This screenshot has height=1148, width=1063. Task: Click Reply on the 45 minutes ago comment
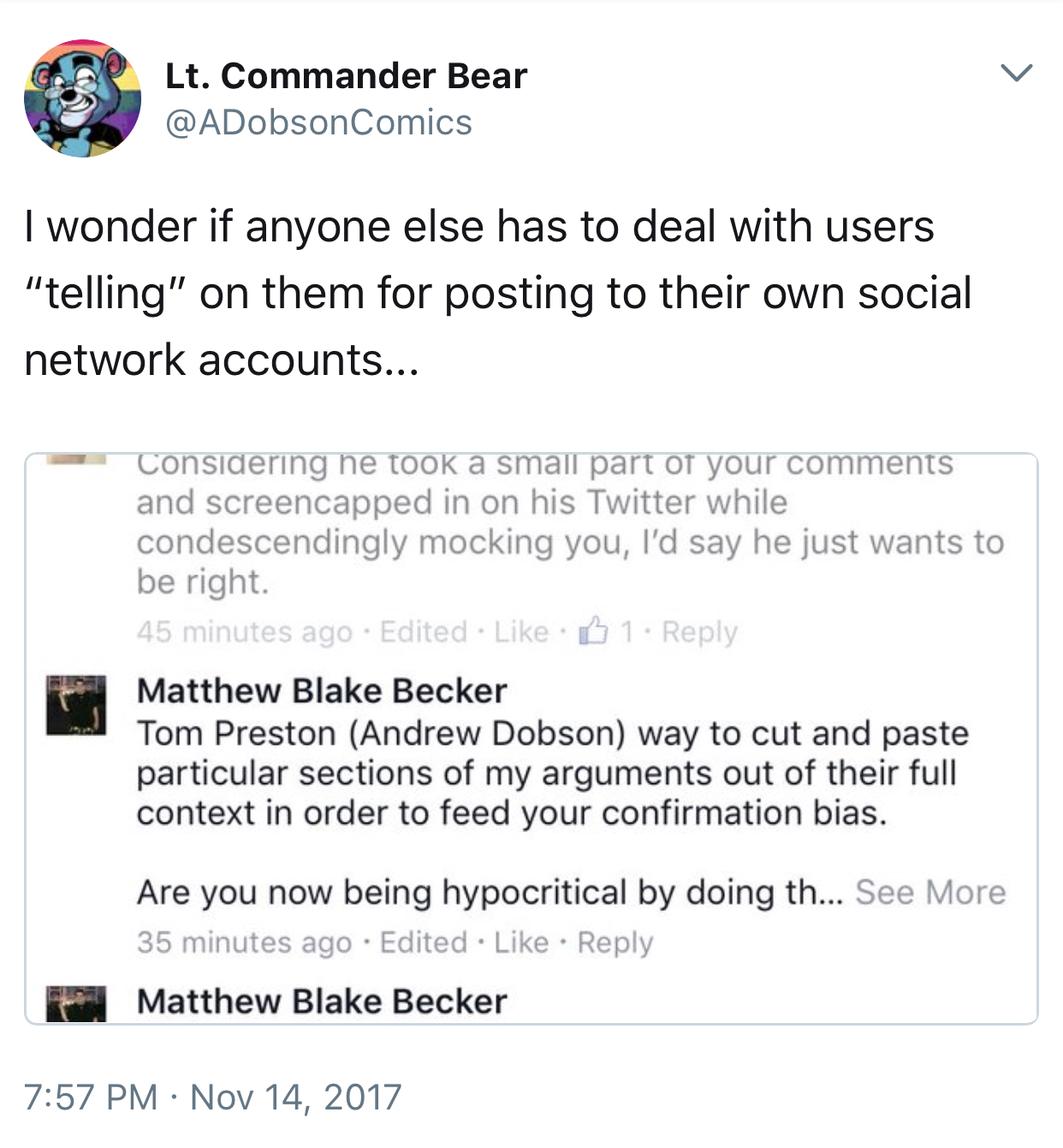click(x=699, y=632)
